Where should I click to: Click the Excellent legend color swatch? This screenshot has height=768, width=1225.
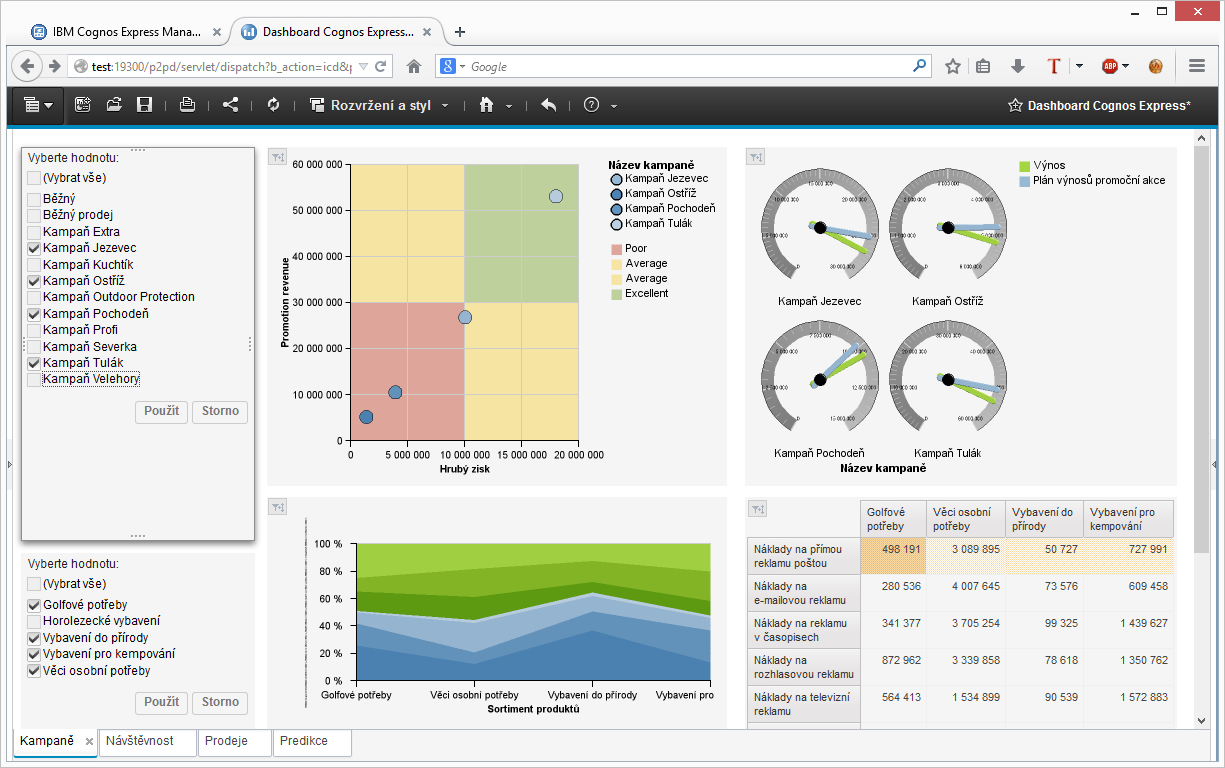click(615, 294)
